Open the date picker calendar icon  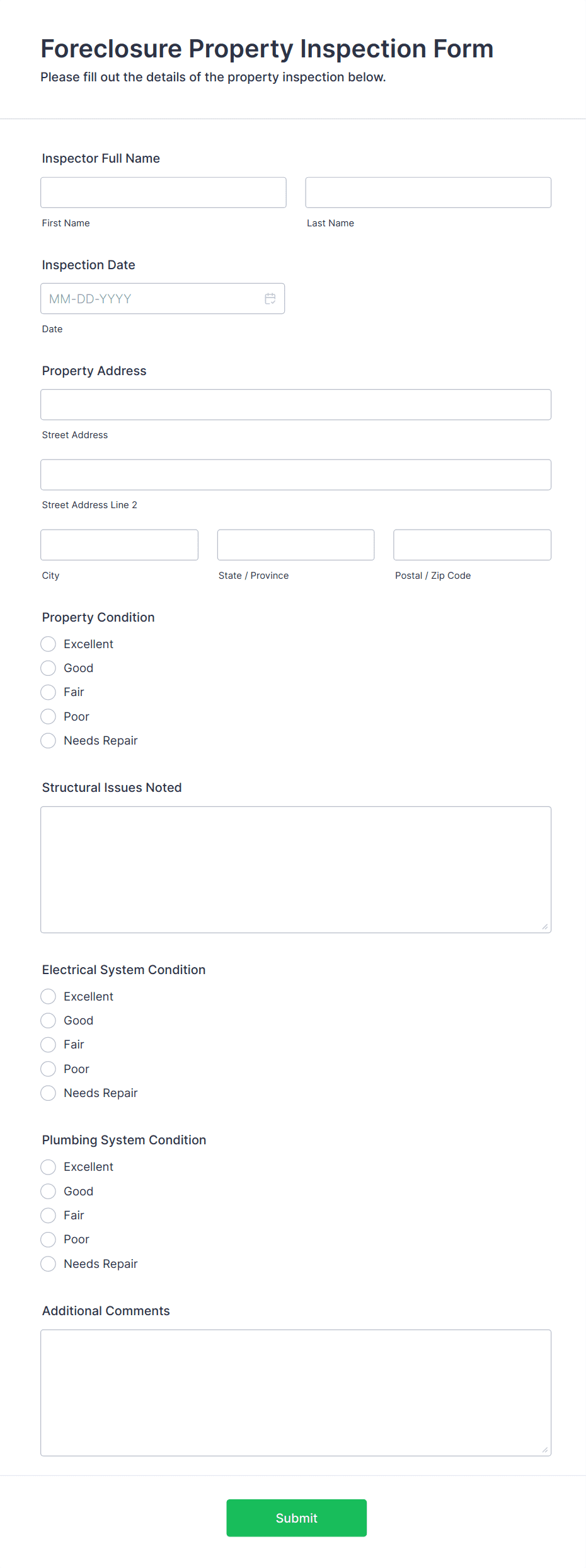click(x=270, y=298)
